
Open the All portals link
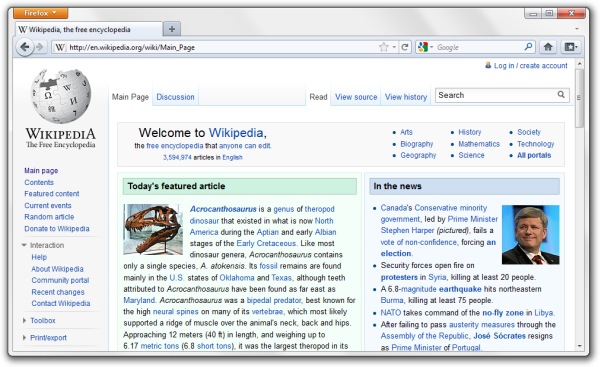coord(534,155)
